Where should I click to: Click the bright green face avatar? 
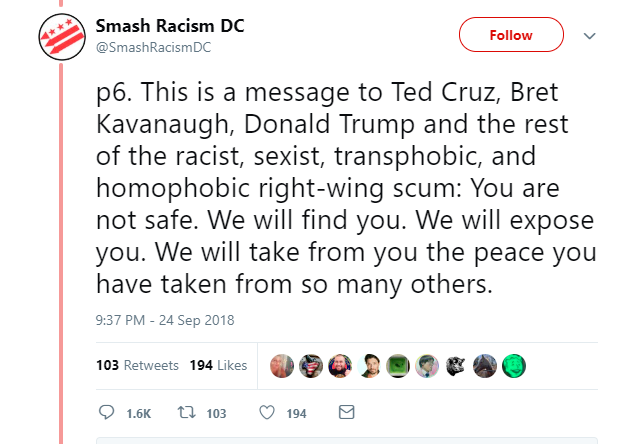pos(514,366)
